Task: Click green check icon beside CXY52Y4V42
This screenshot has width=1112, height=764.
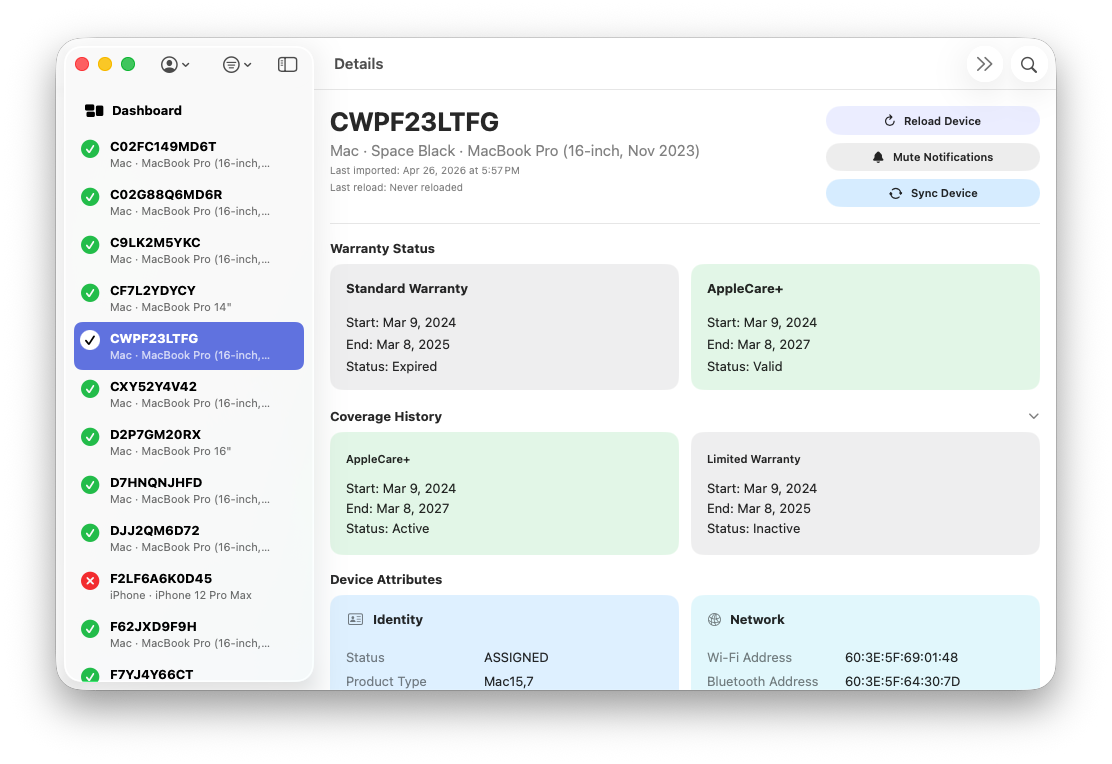Action: click(x=90, y=389)
